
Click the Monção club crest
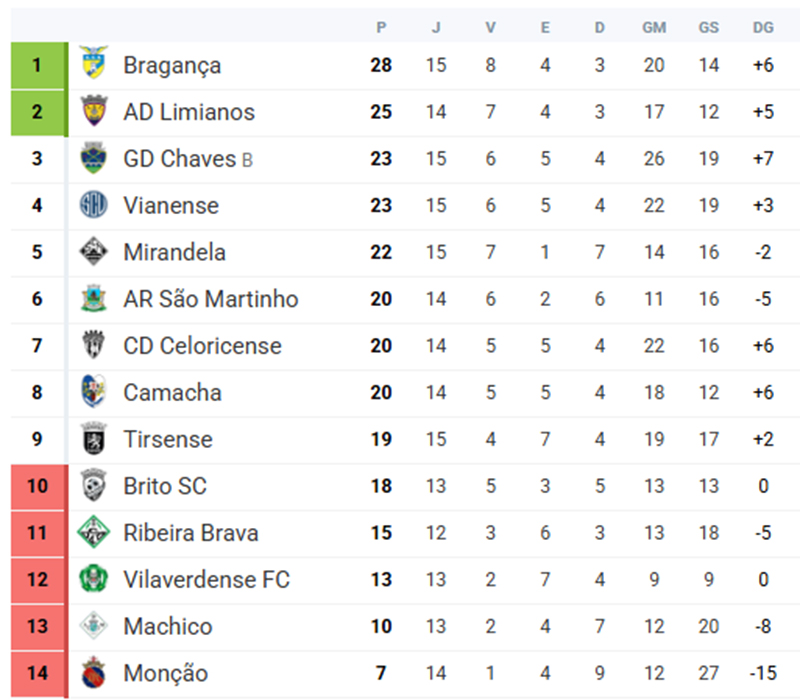point(93,673)
